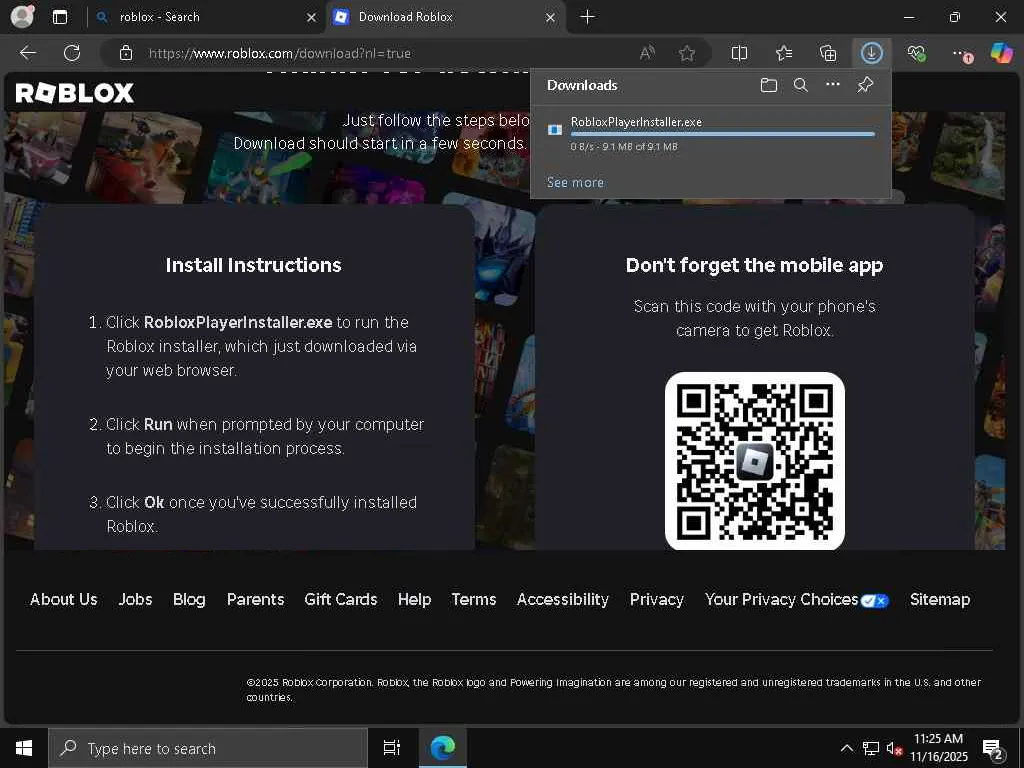The width and height of the screenshot is (1024, 768).
Task: Add this page to favorites star
Action: [686, 53]
